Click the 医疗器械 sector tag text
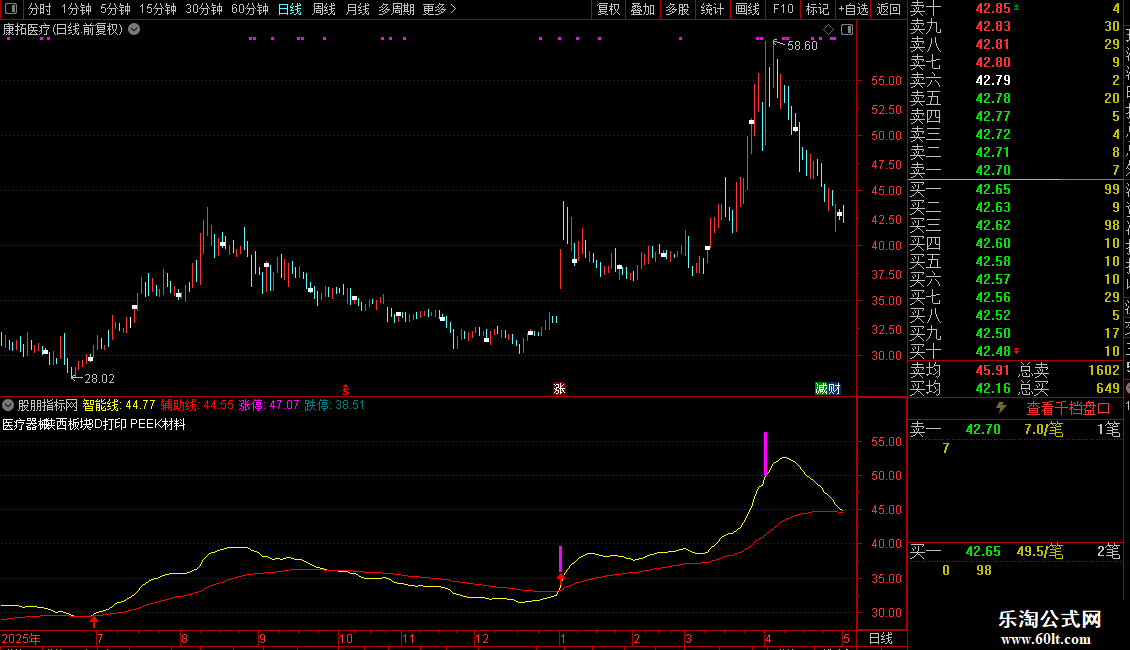The height and width of the screenshot is (650, 1130). tap(27, 424)
